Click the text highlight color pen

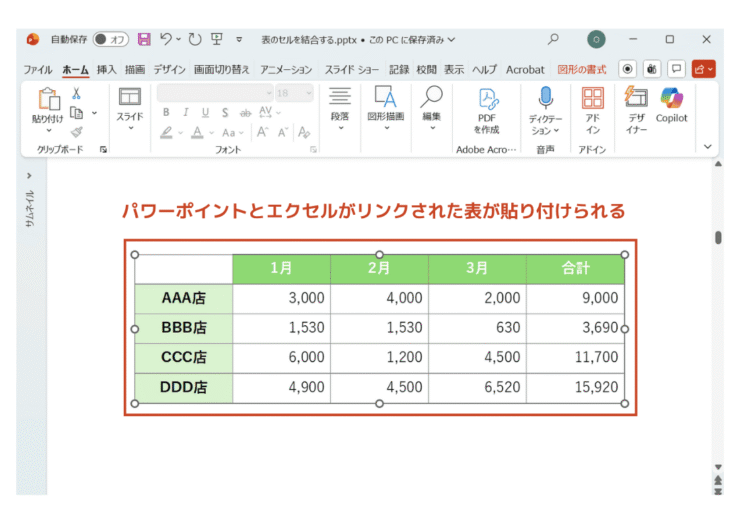pos(166,133)
